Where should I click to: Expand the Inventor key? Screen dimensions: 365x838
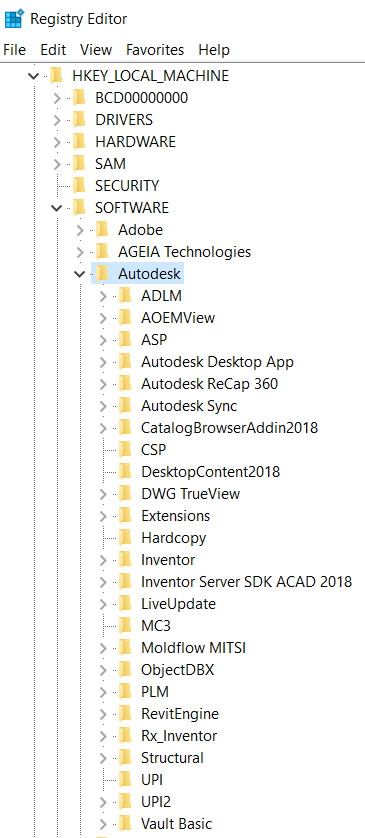(103, 560)
